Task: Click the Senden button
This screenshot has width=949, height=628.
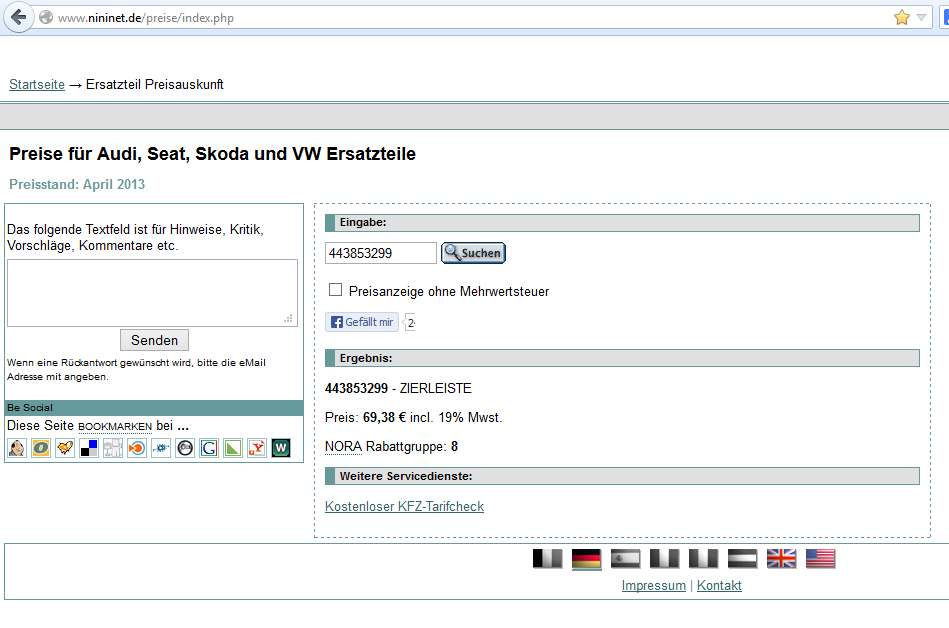Action: (x=154, y=340)
